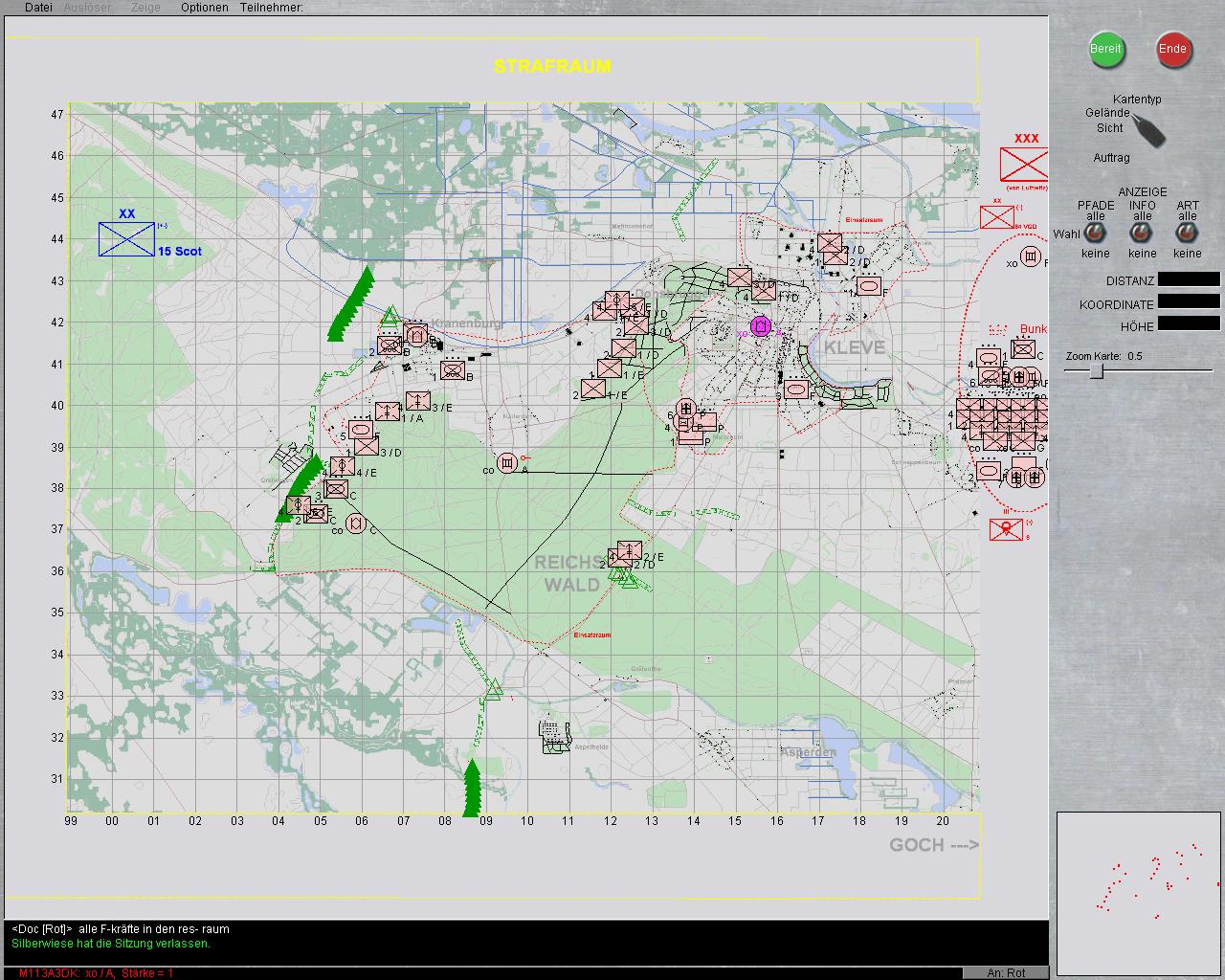Select the 1/A unit near Kranenburg

click(388, 412)
